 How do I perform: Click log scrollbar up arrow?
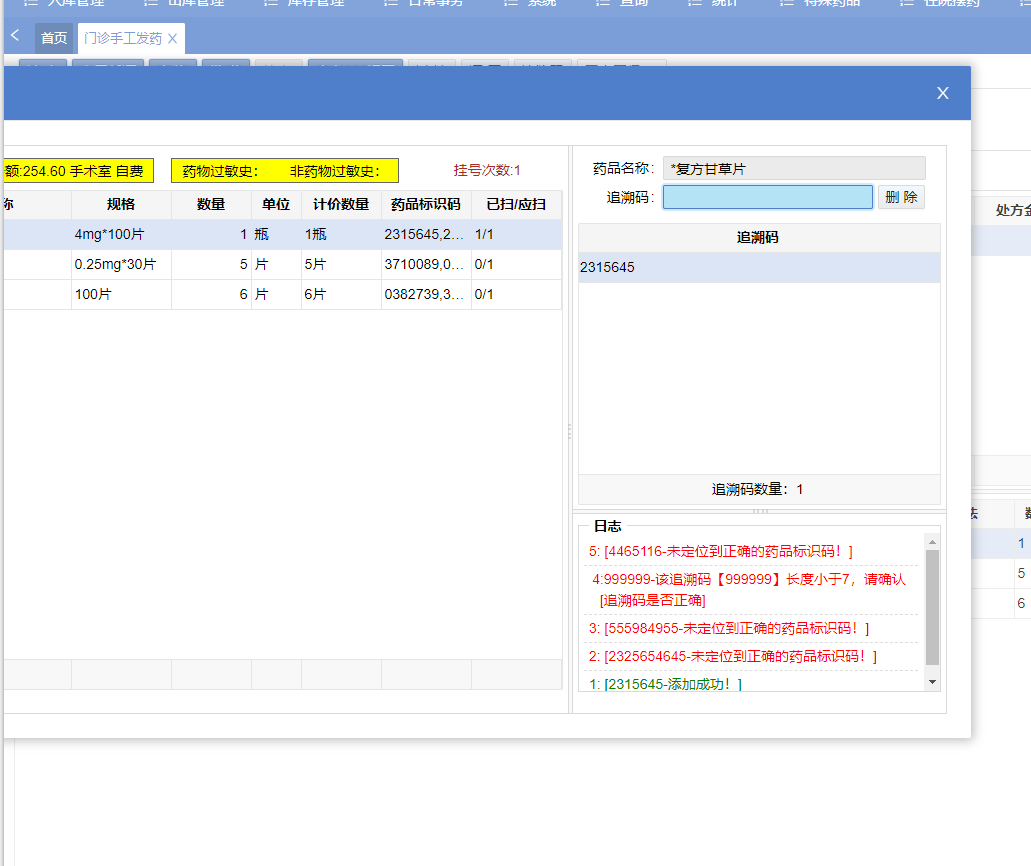coord(932,542)
